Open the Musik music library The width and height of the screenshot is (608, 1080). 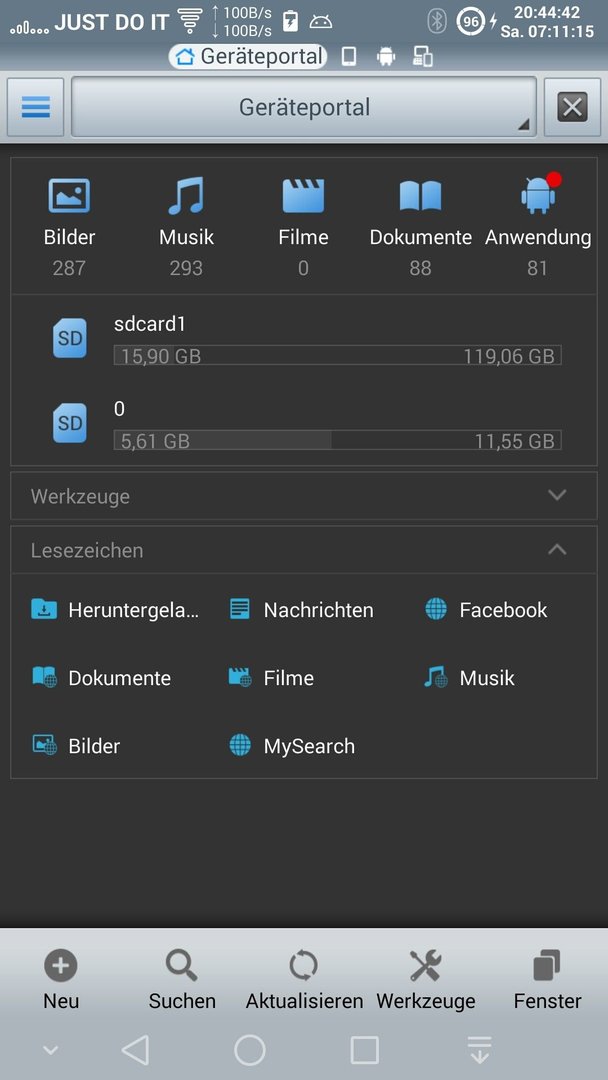coord(186,196)
